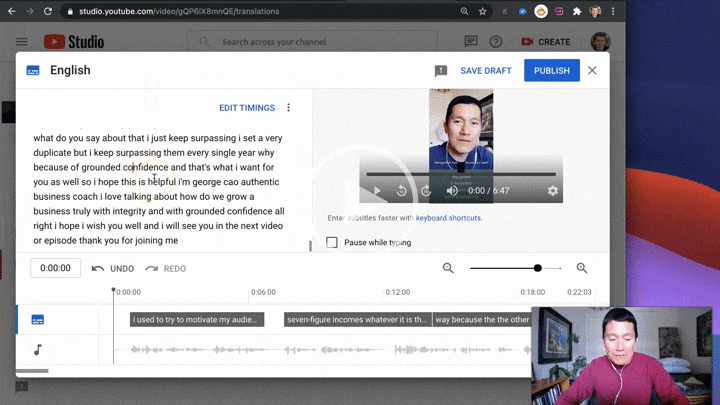Select caption 'i used to try to motivate'
This screenshot has height=405, width=720.
[197, 320]
